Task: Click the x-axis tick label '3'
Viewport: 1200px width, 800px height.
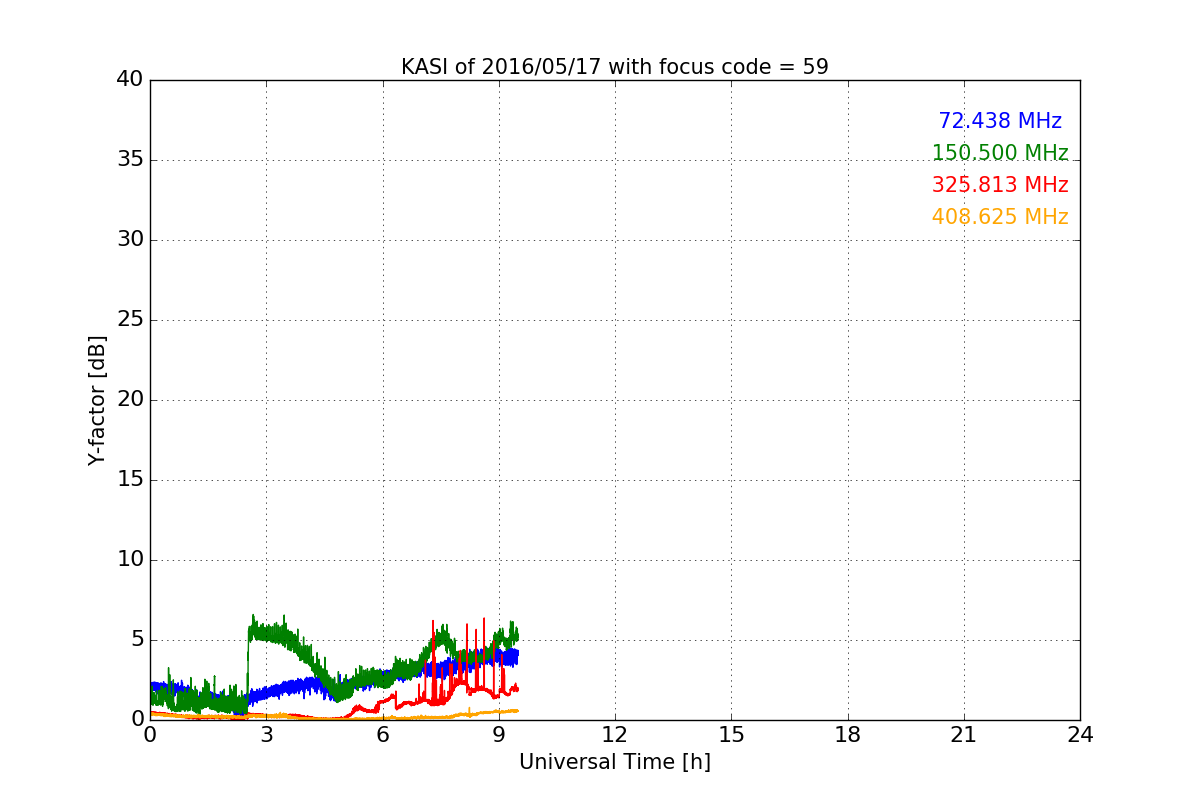Action: coord(266,735)
